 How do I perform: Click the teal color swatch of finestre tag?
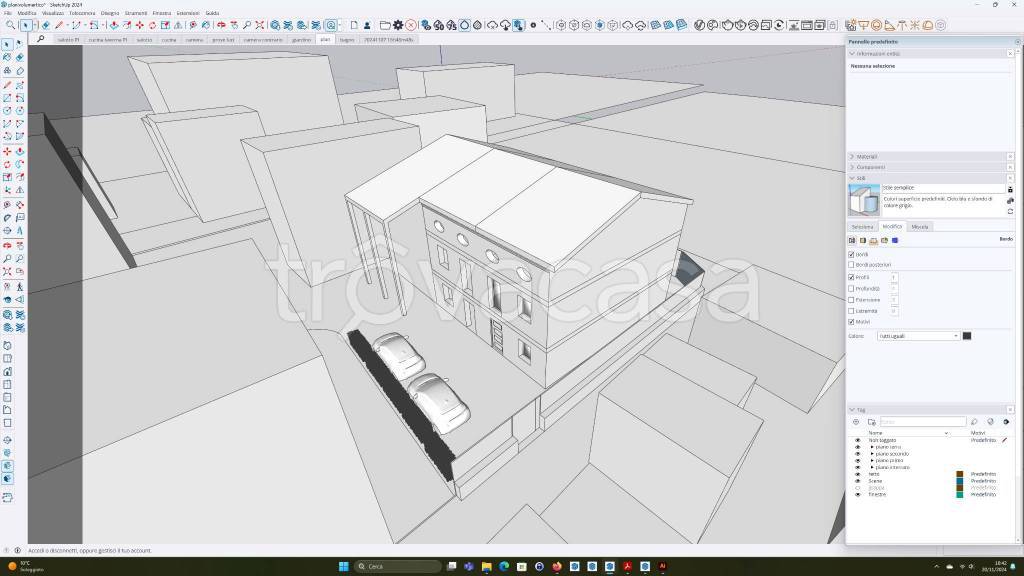click(960, 494)
